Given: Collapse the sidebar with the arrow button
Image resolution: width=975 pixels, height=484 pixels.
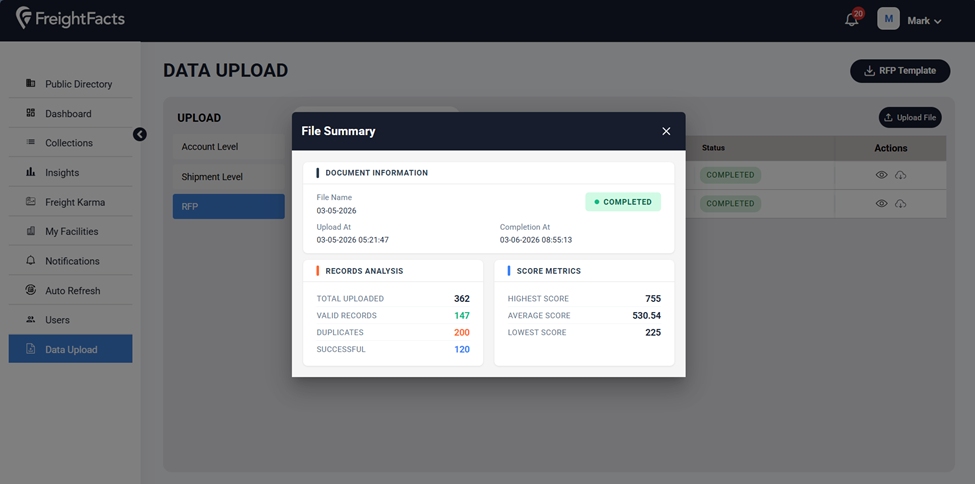Looking at the screenshot, I should 140,134.
